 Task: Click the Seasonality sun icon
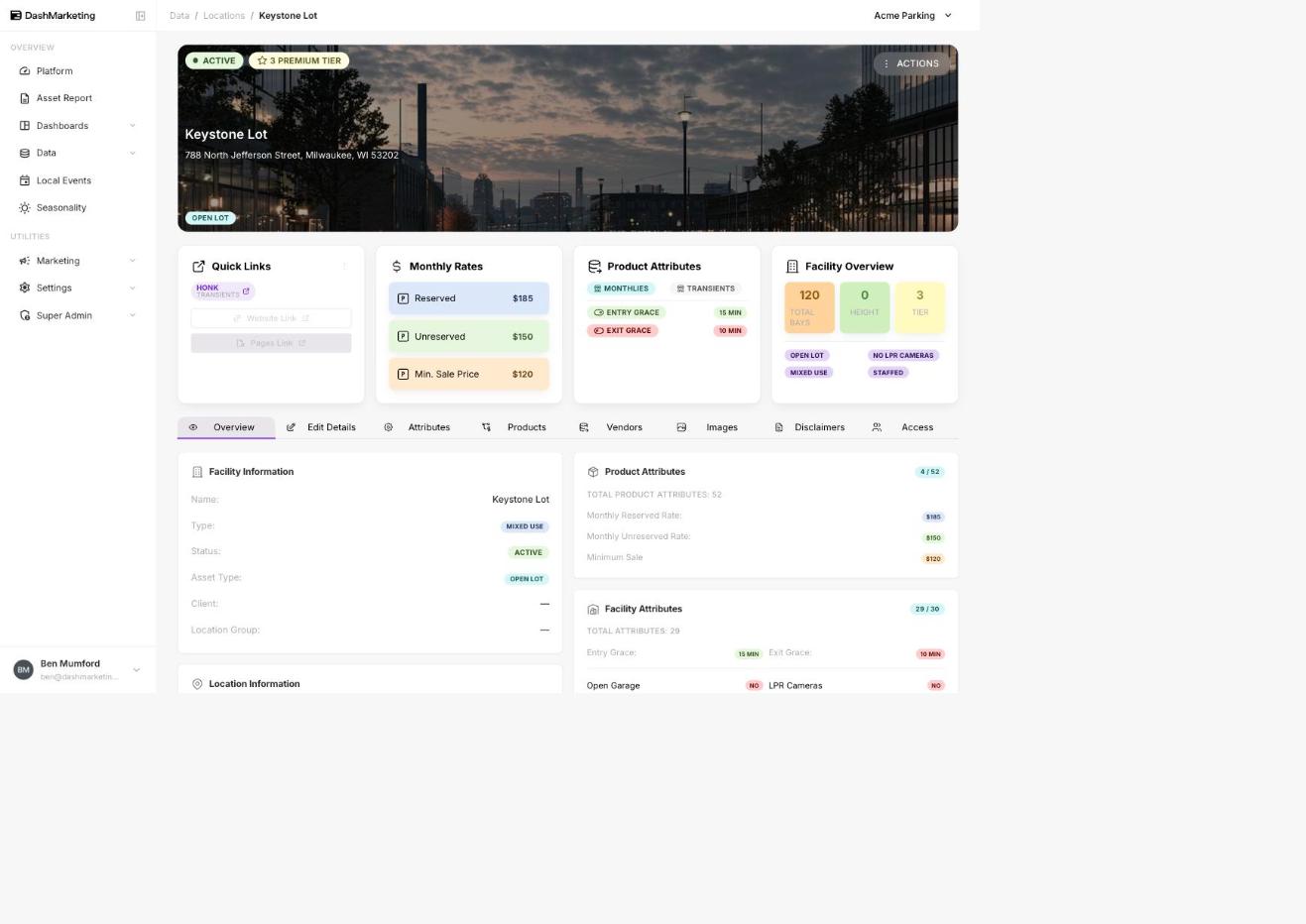tap(25, 208)
